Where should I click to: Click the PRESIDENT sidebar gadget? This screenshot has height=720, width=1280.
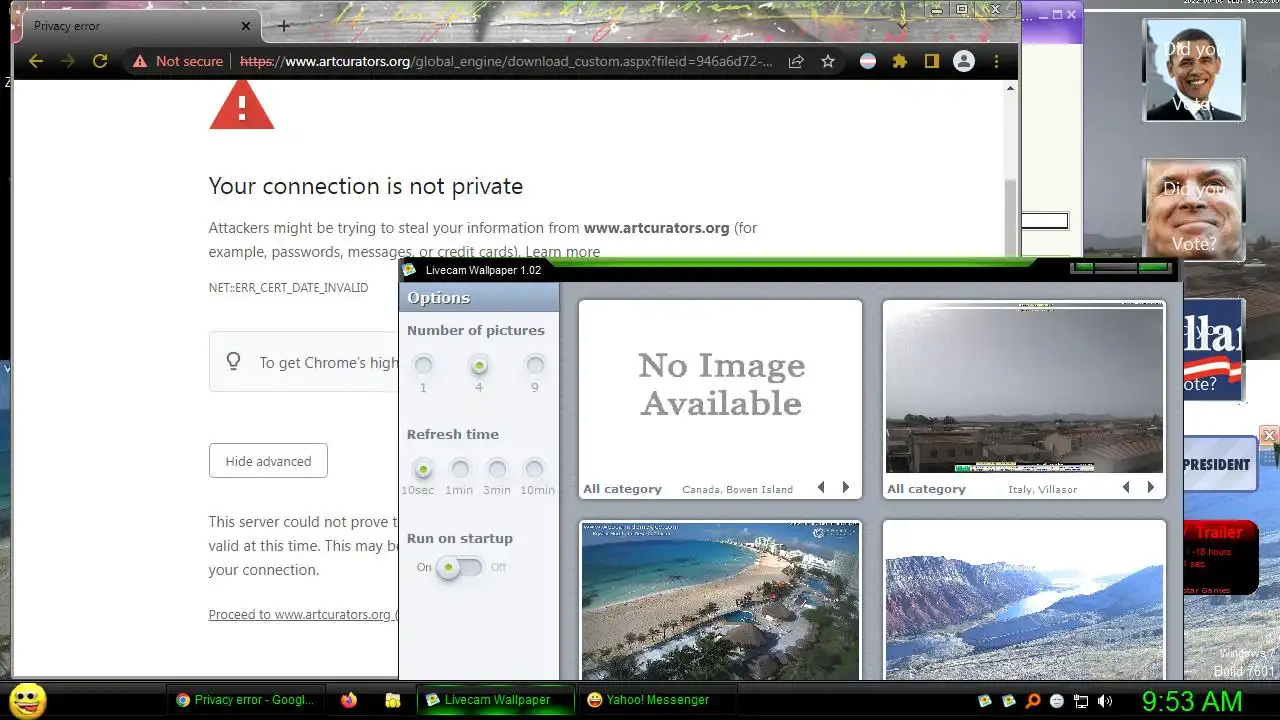click(1220, 464)
